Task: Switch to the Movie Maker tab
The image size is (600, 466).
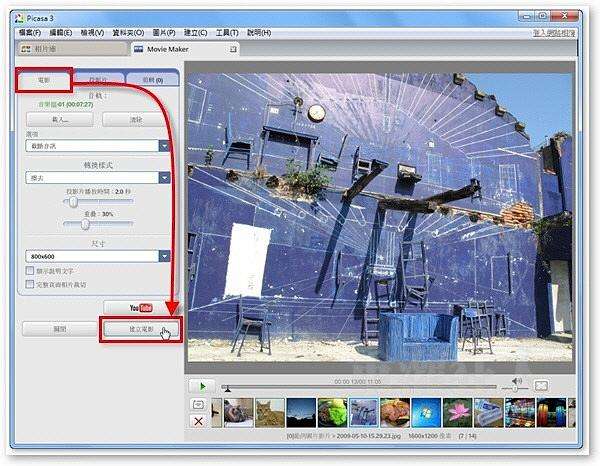Action: (x=186, y=49)
